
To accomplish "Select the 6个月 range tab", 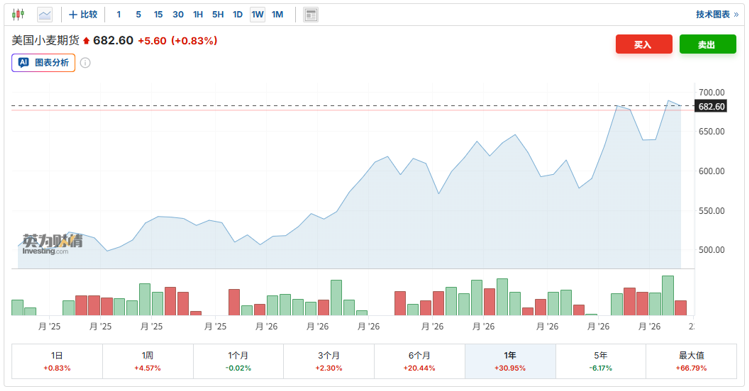I will [419, 361].
